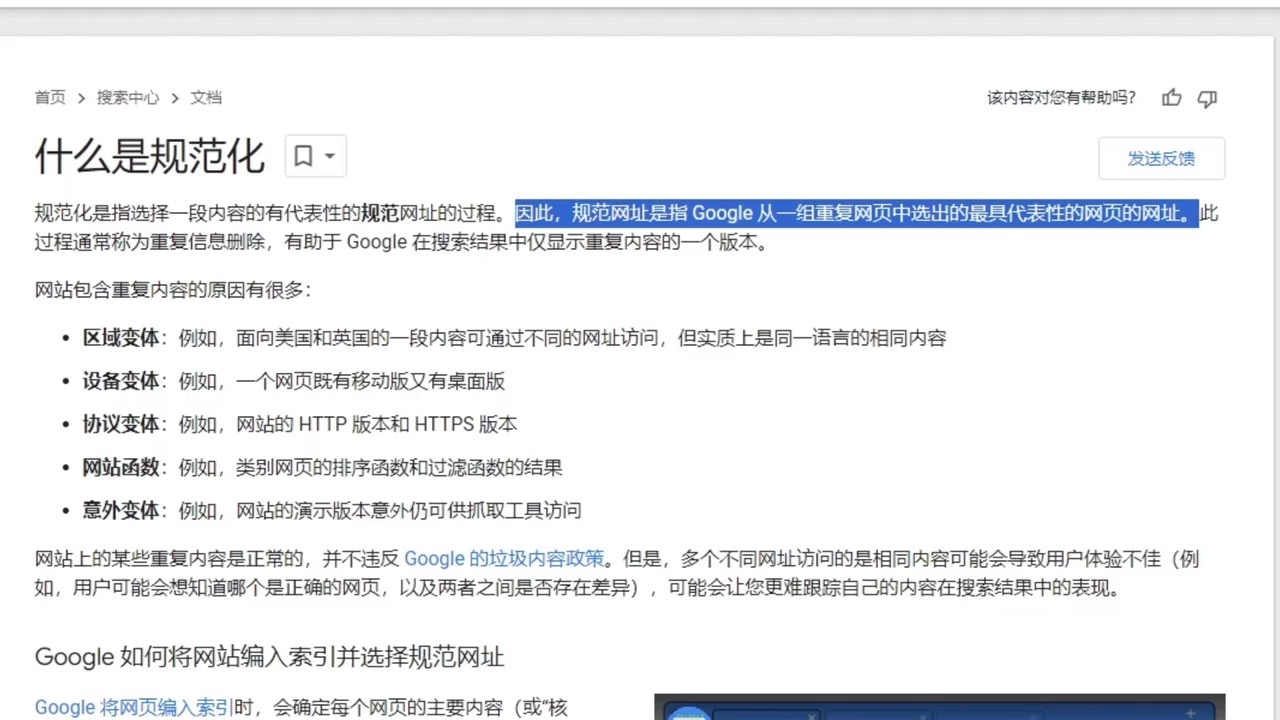Open 文档 breadcrumb link
The height and width of the screenshot is (720, 1280).
point(206,98)
